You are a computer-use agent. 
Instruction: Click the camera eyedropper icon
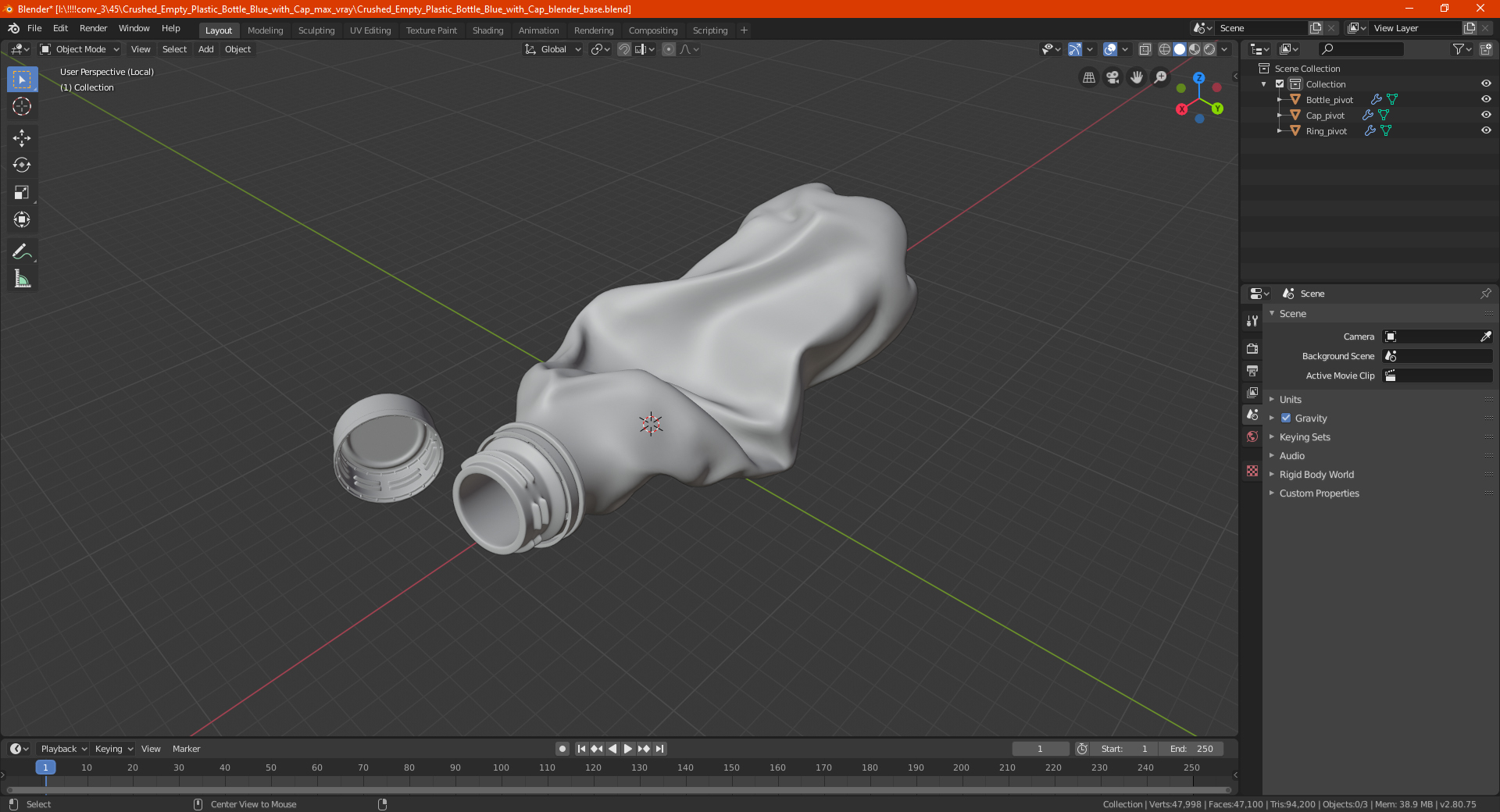1485,337
